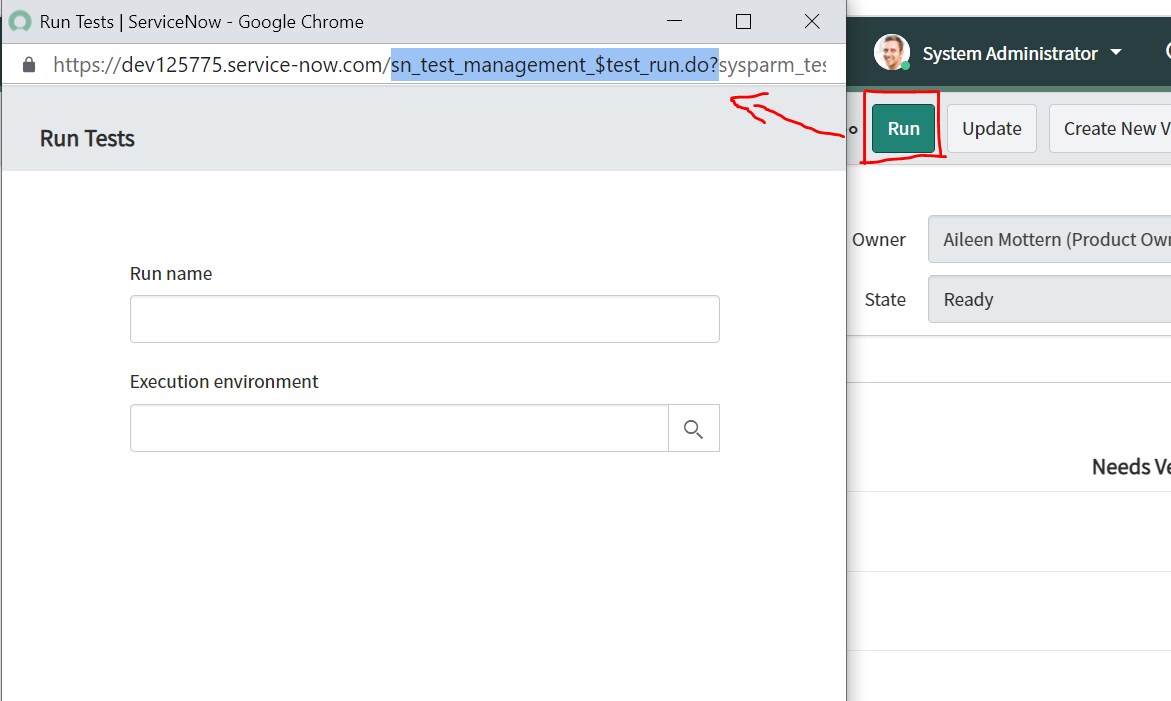Open the Execution environment lookup magnifier

click(x=693, y=427)
